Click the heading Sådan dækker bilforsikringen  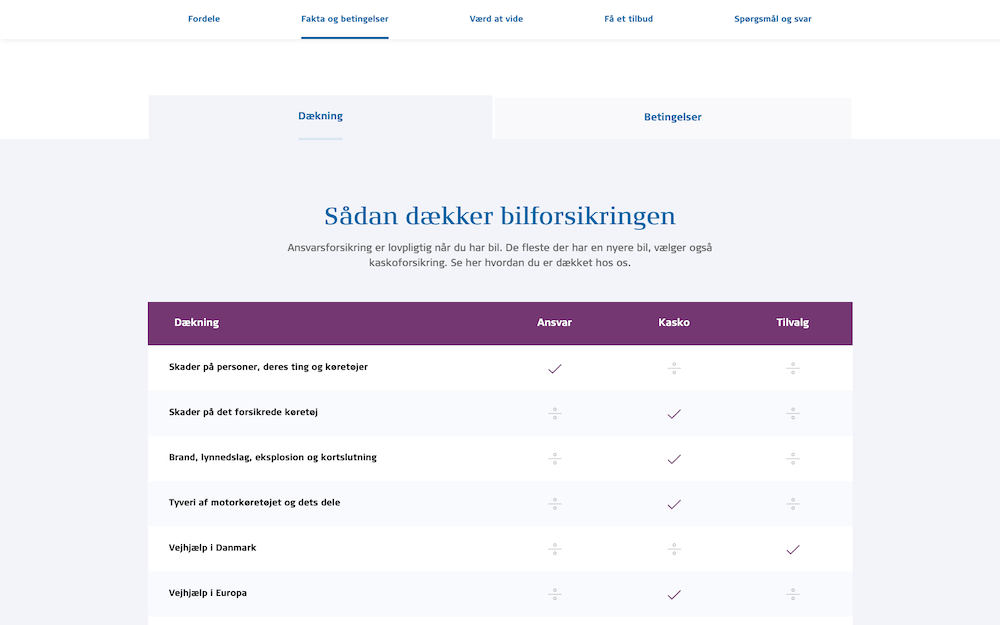(500, 216)
